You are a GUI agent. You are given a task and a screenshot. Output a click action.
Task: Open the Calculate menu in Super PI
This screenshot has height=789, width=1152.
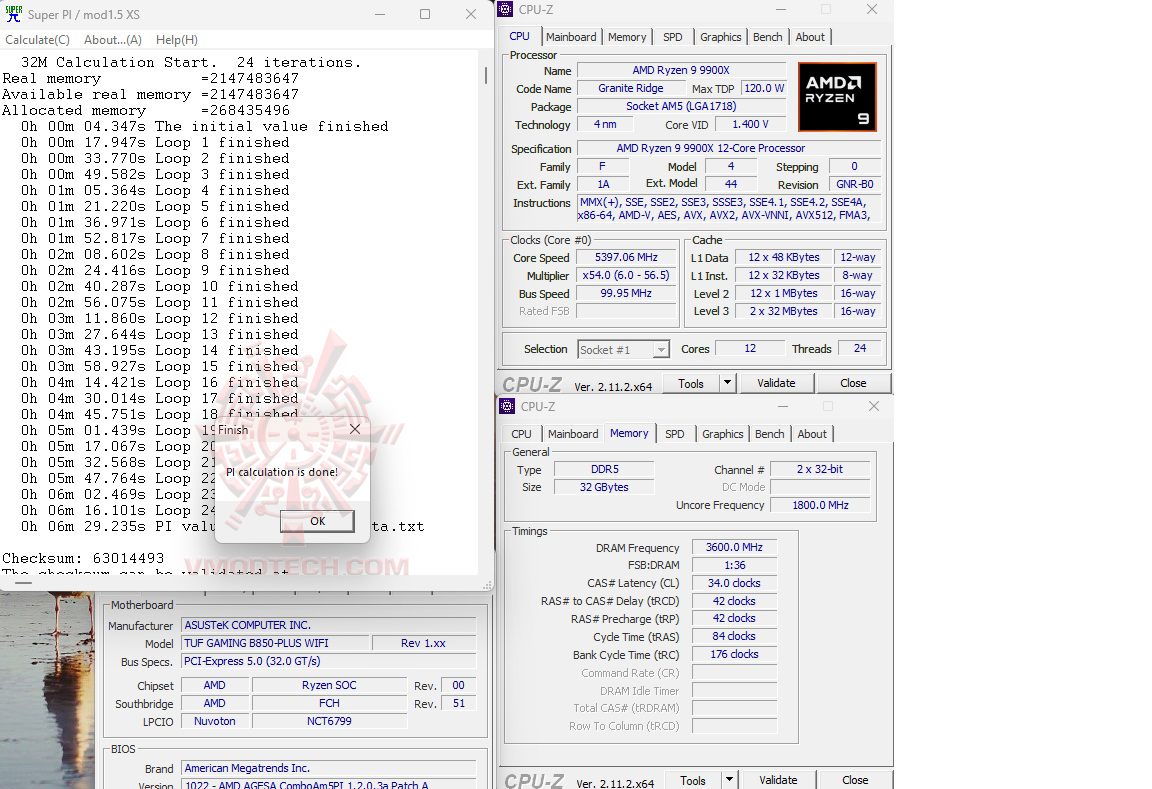(37, 39)
